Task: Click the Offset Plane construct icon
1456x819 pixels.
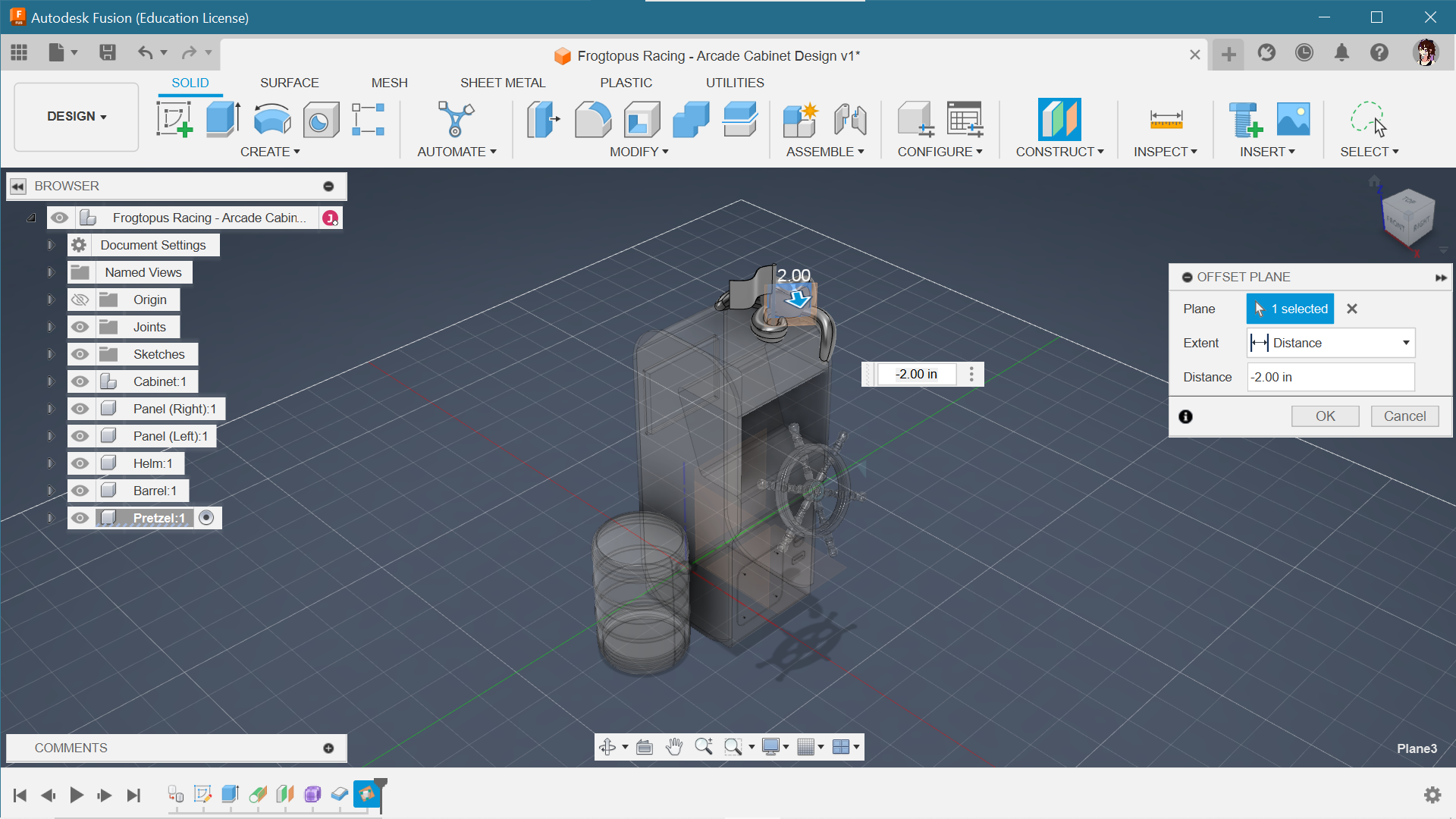Action: point(1059,119)
